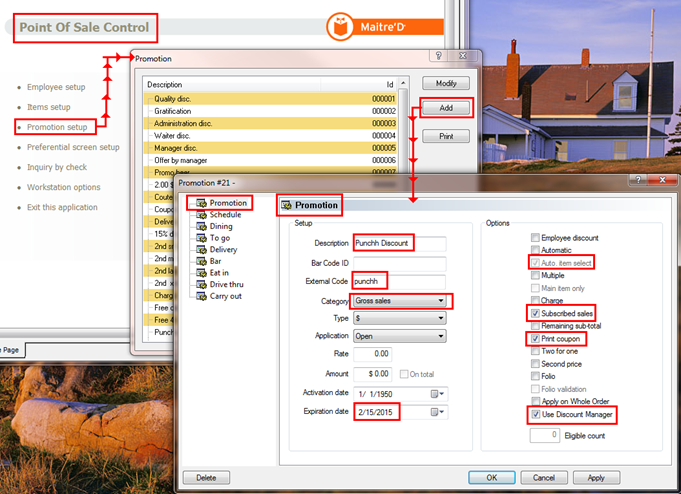Click the External Code field
This screenshot has width=681, height=494.
400,282
